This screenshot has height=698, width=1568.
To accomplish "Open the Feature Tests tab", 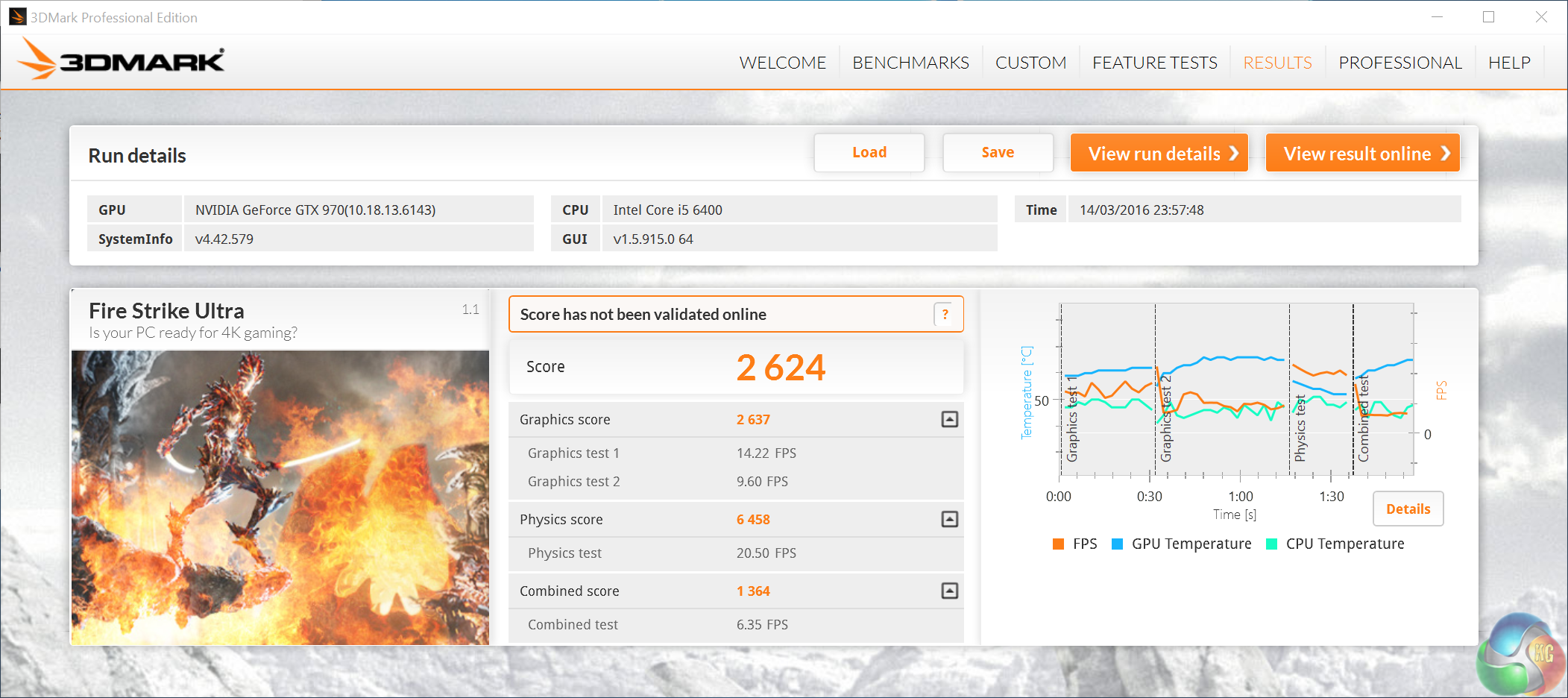I will pos(1154,63).
